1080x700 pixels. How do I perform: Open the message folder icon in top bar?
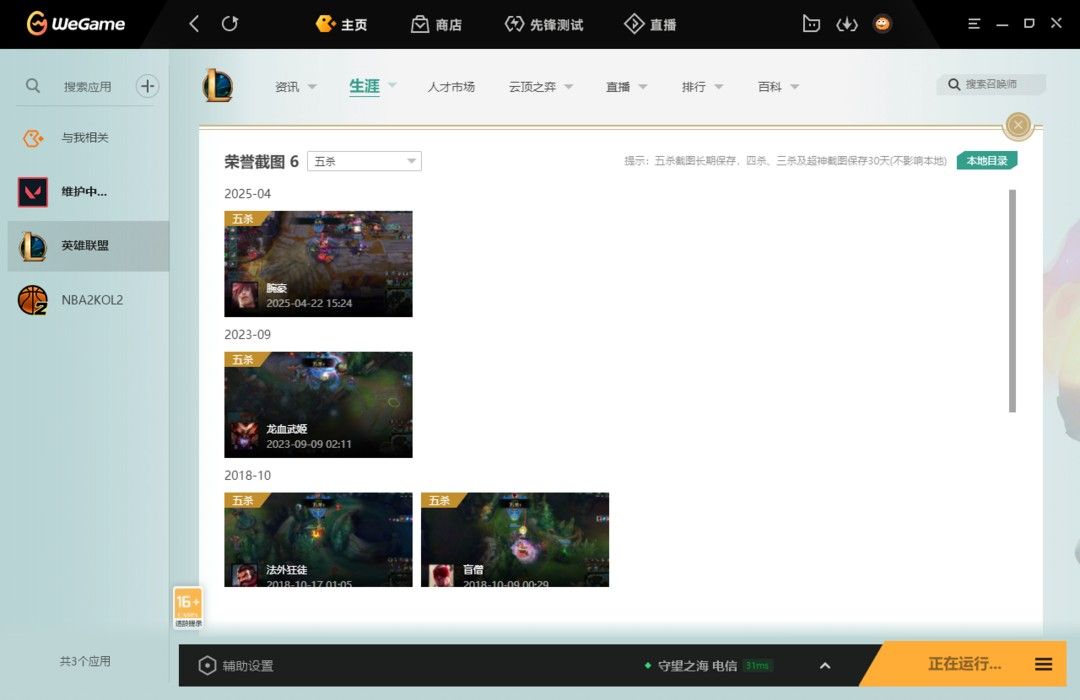pos(811,24)
